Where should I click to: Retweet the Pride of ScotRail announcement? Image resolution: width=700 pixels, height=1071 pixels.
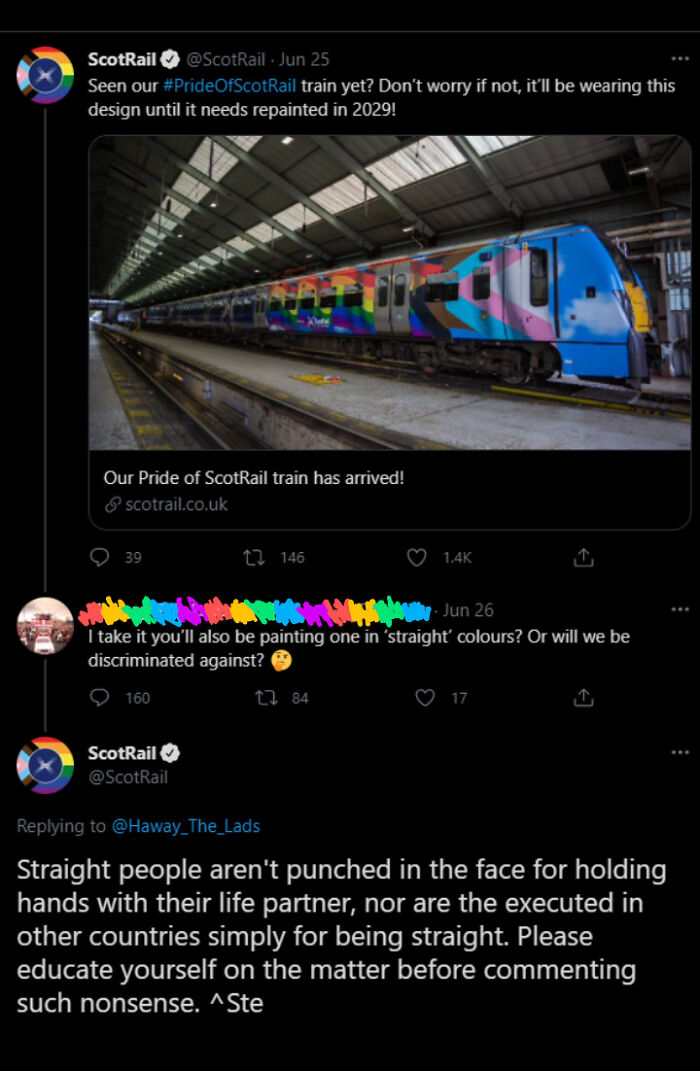point(254,558)
